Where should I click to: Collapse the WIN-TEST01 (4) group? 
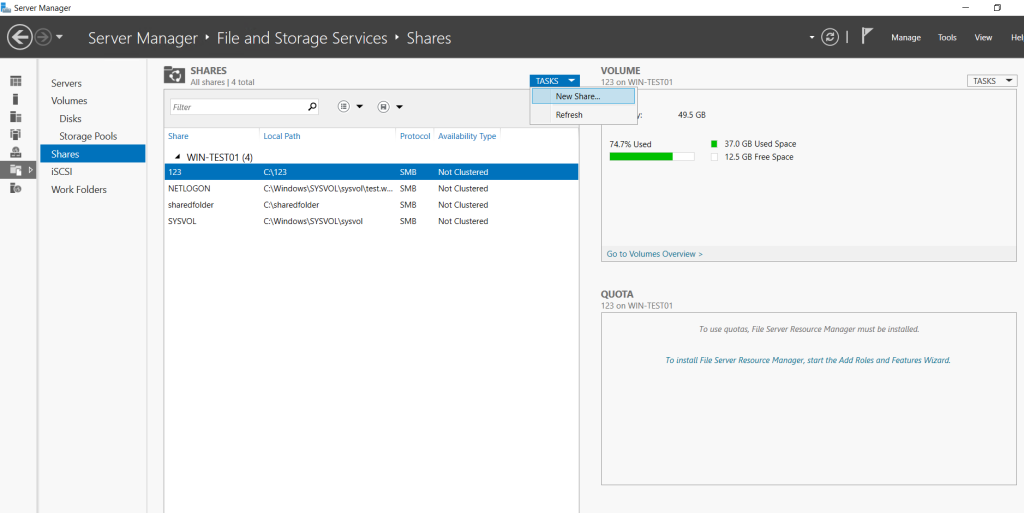[178, 157]
